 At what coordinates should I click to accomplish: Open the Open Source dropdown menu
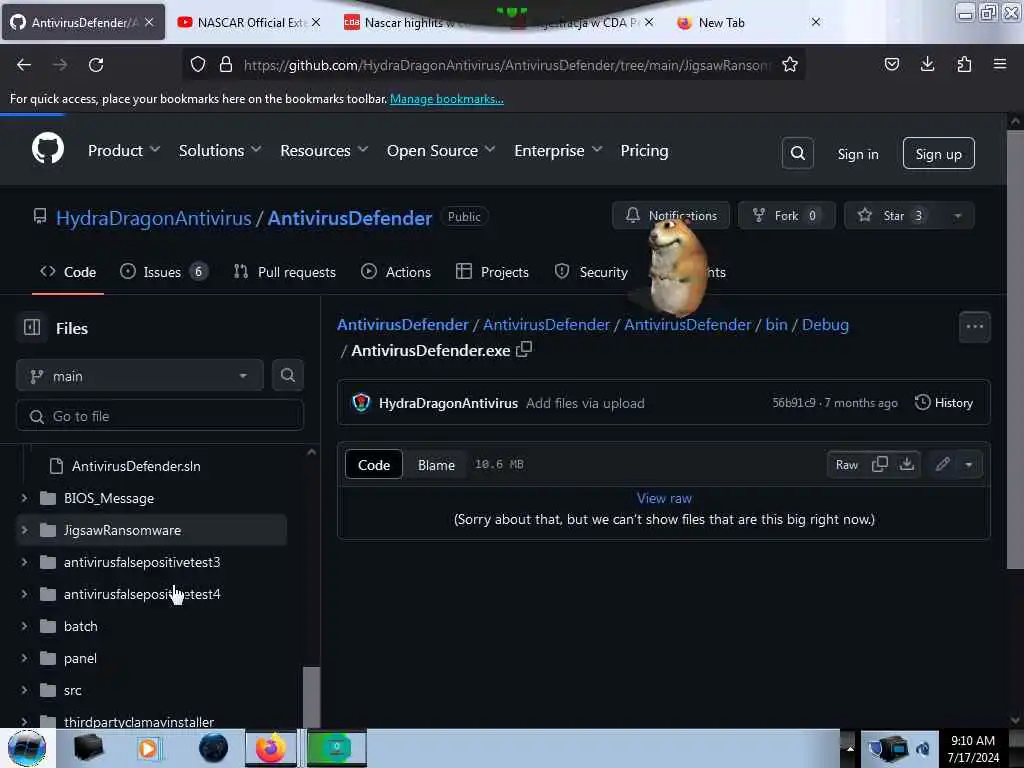point(441,151)
